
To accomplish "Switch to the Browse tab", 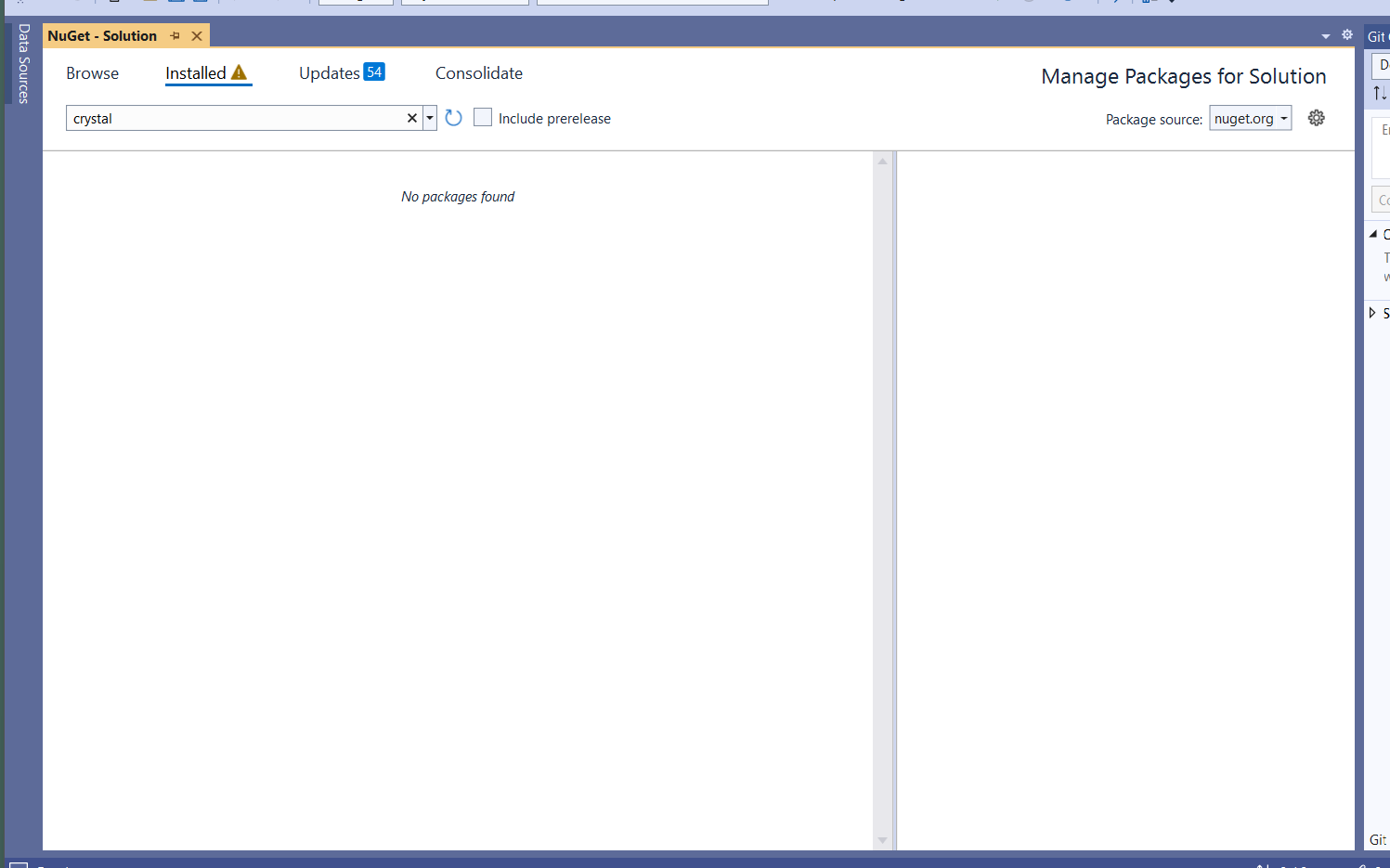I will coord(92,73).
